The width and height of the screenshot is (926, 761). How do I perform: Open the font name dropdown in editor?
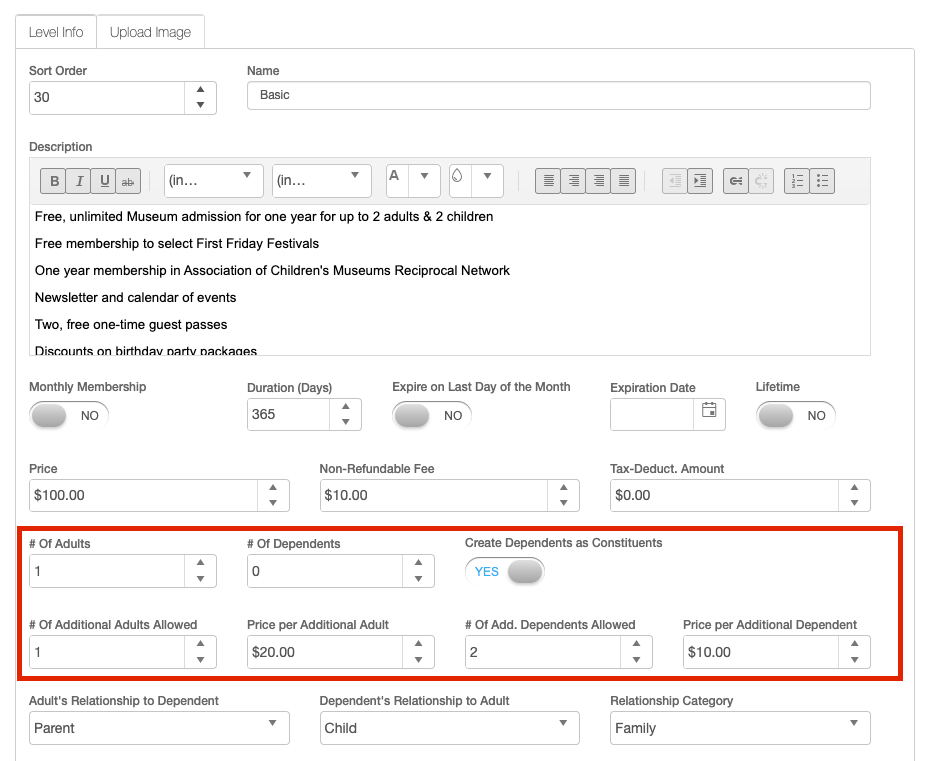tap(214, 181)
